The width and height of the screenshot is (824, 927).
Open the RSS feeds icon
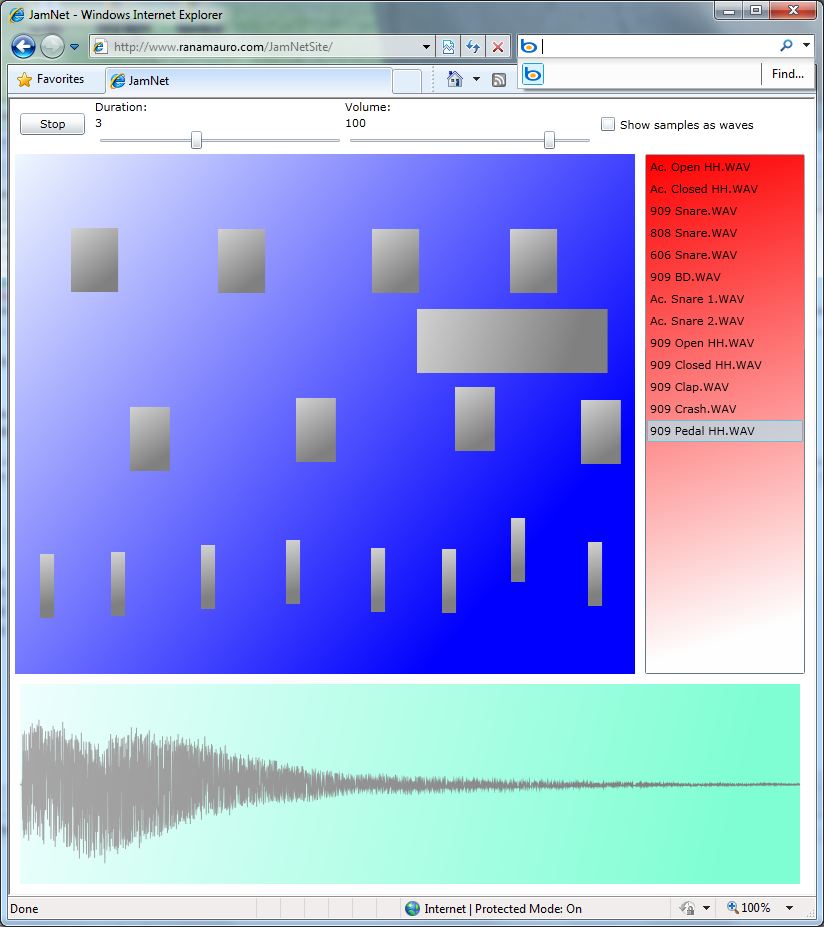click(498, 79)
